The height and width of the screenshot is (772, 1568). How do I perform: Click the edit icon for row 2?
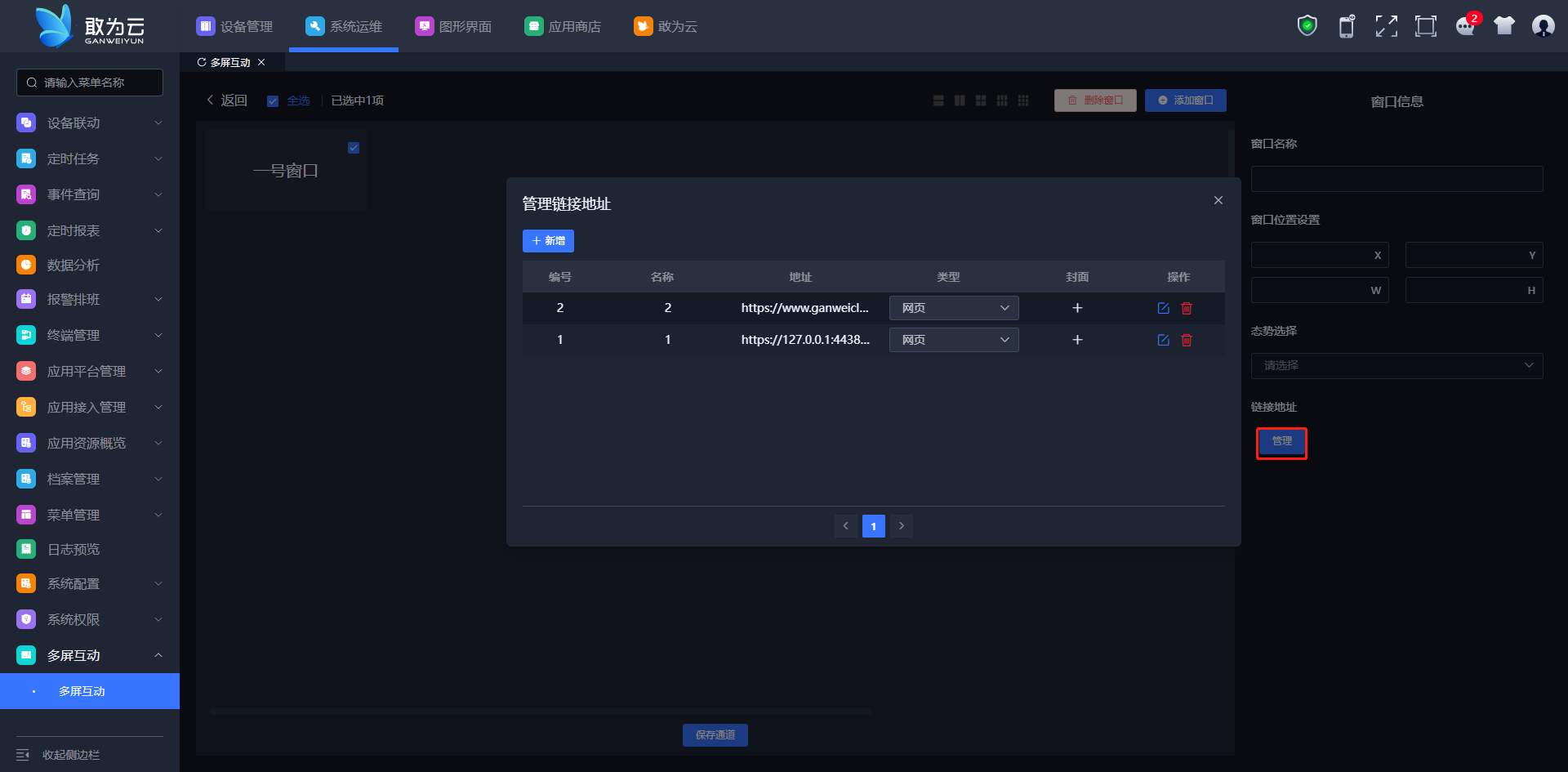coord(1163,308)
